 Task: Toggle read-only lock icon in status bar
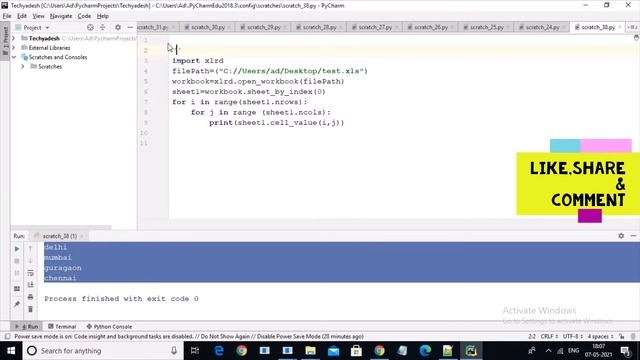pyautogui.click(x=621, y=336)
